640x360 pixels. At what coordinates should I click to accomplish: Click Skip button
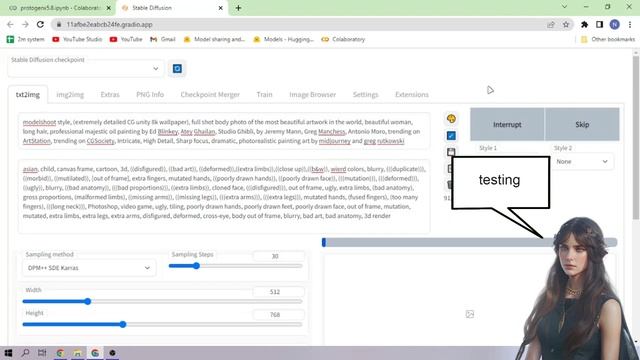[x=582, y=124]
